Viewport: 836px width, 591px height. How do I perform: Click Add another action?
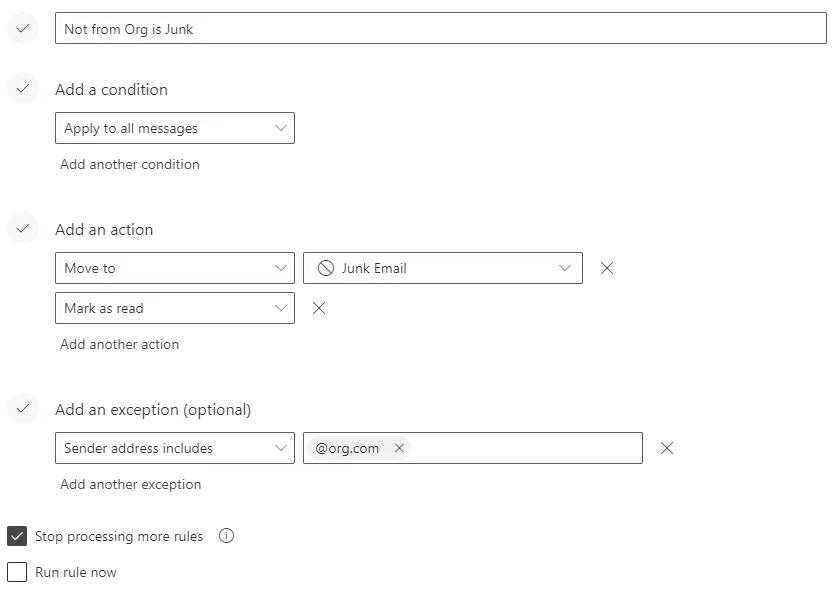click(x=120, y=344)
